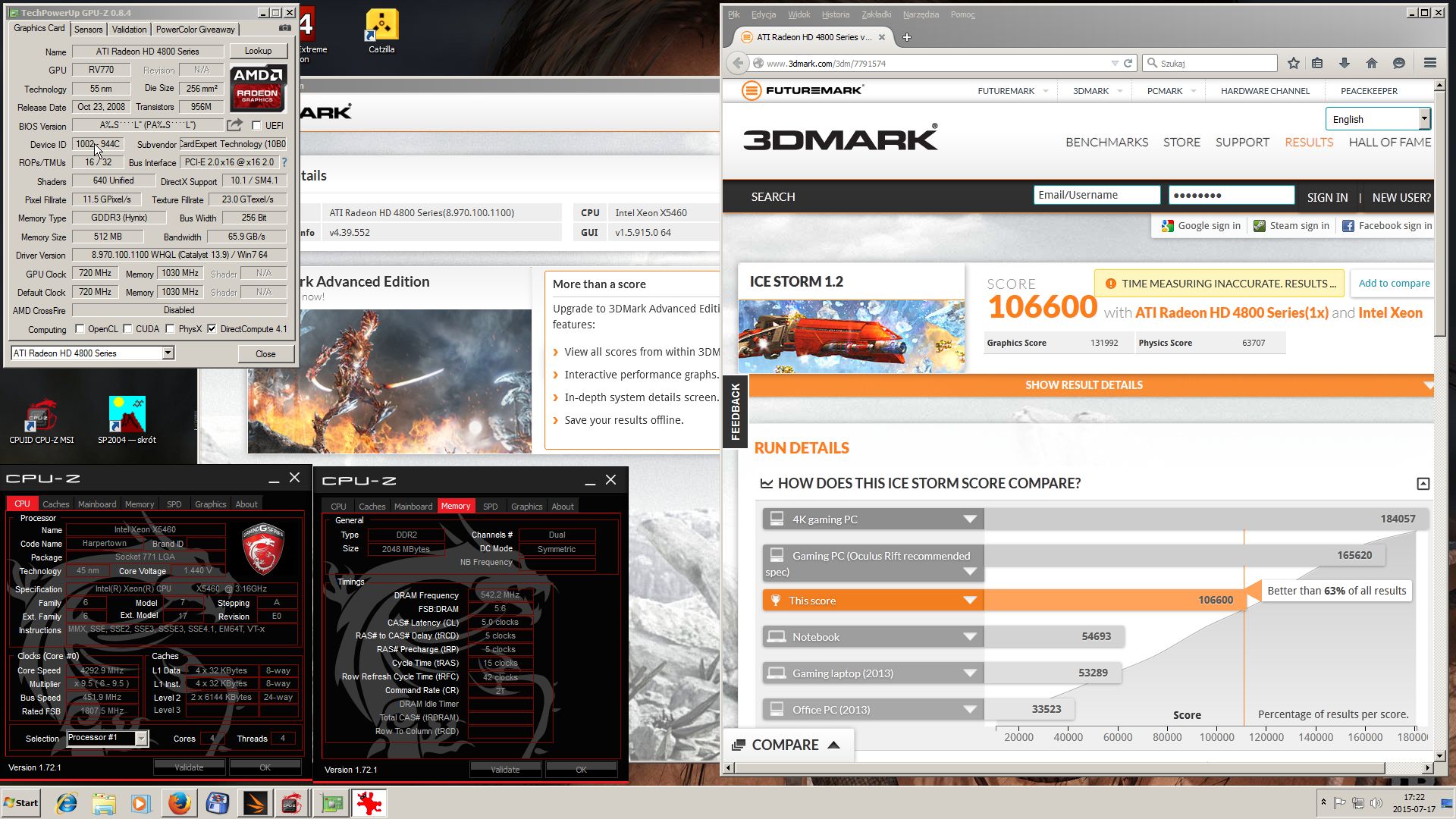Open the bookmarks list icon in Firefox
The width and height of the screenshot is (1456, 819).
1317,63
